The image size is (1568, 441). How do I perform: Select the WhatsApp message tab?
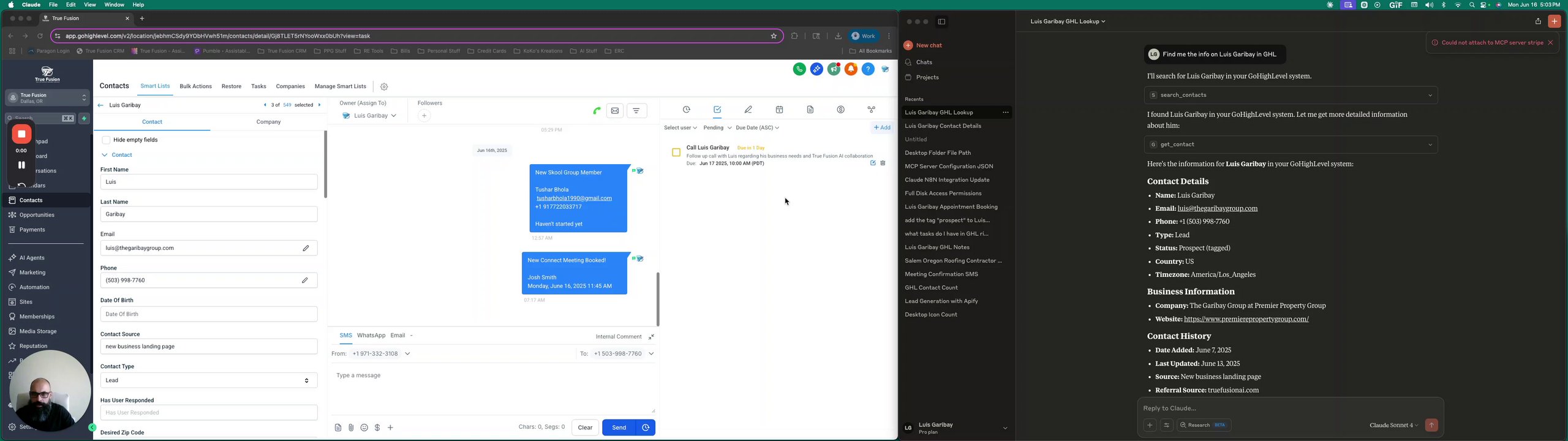tap(371, 336)
